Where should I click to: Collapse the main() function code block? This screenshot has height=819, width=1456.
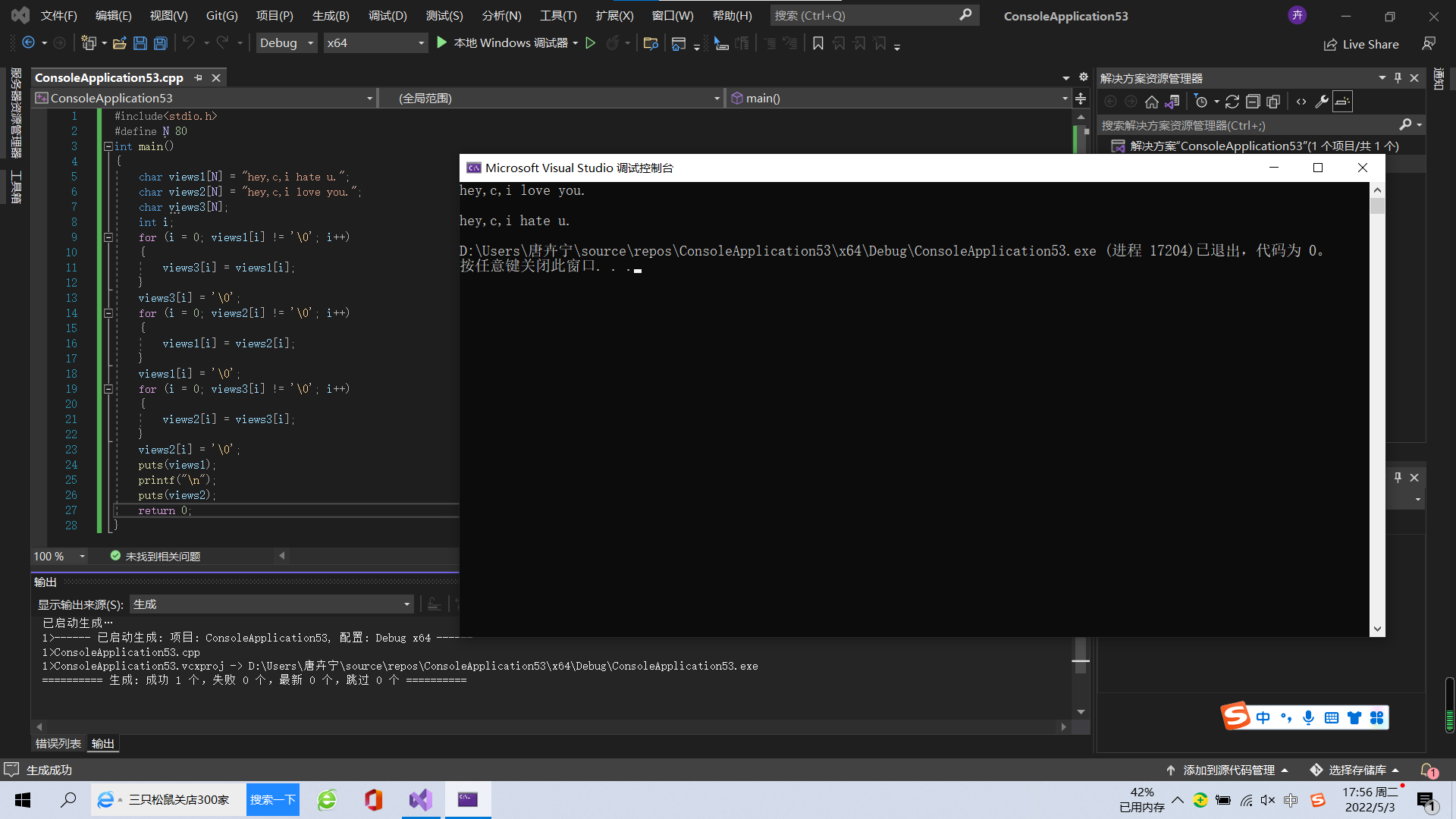(108, 146)
